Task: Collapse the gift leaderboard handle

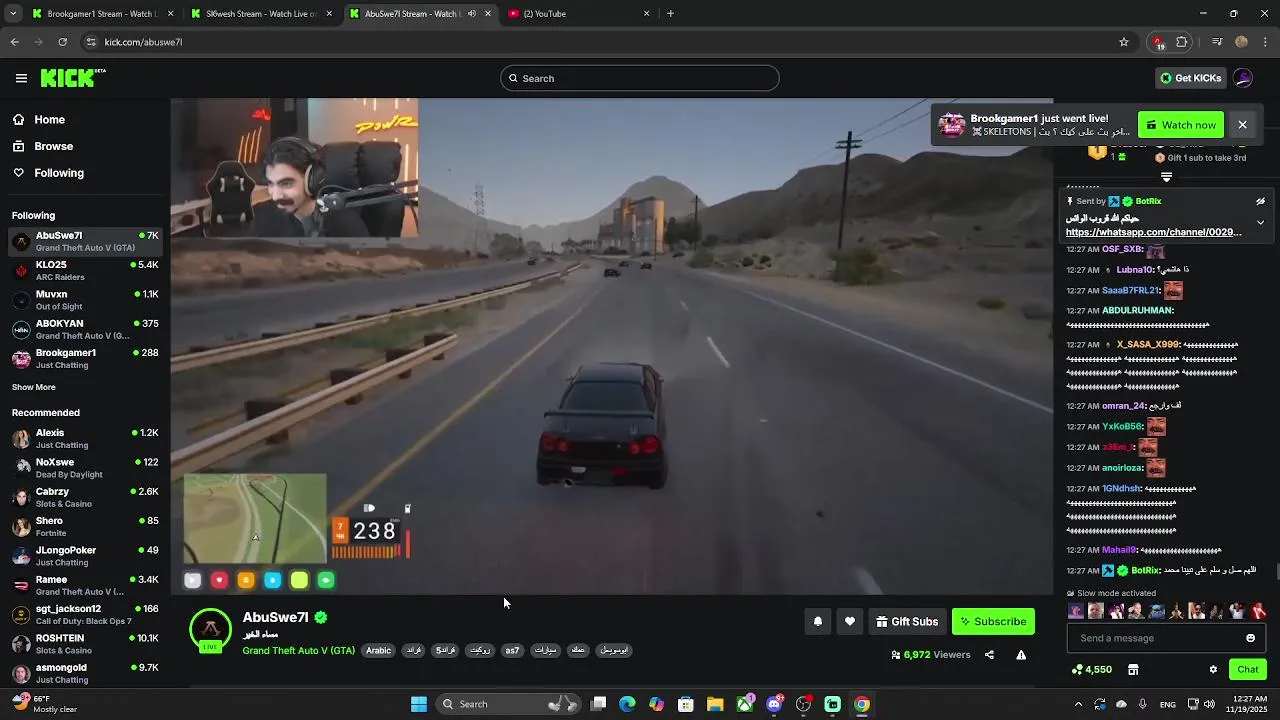Action: pyautogui.click(x=1166, y=176)
